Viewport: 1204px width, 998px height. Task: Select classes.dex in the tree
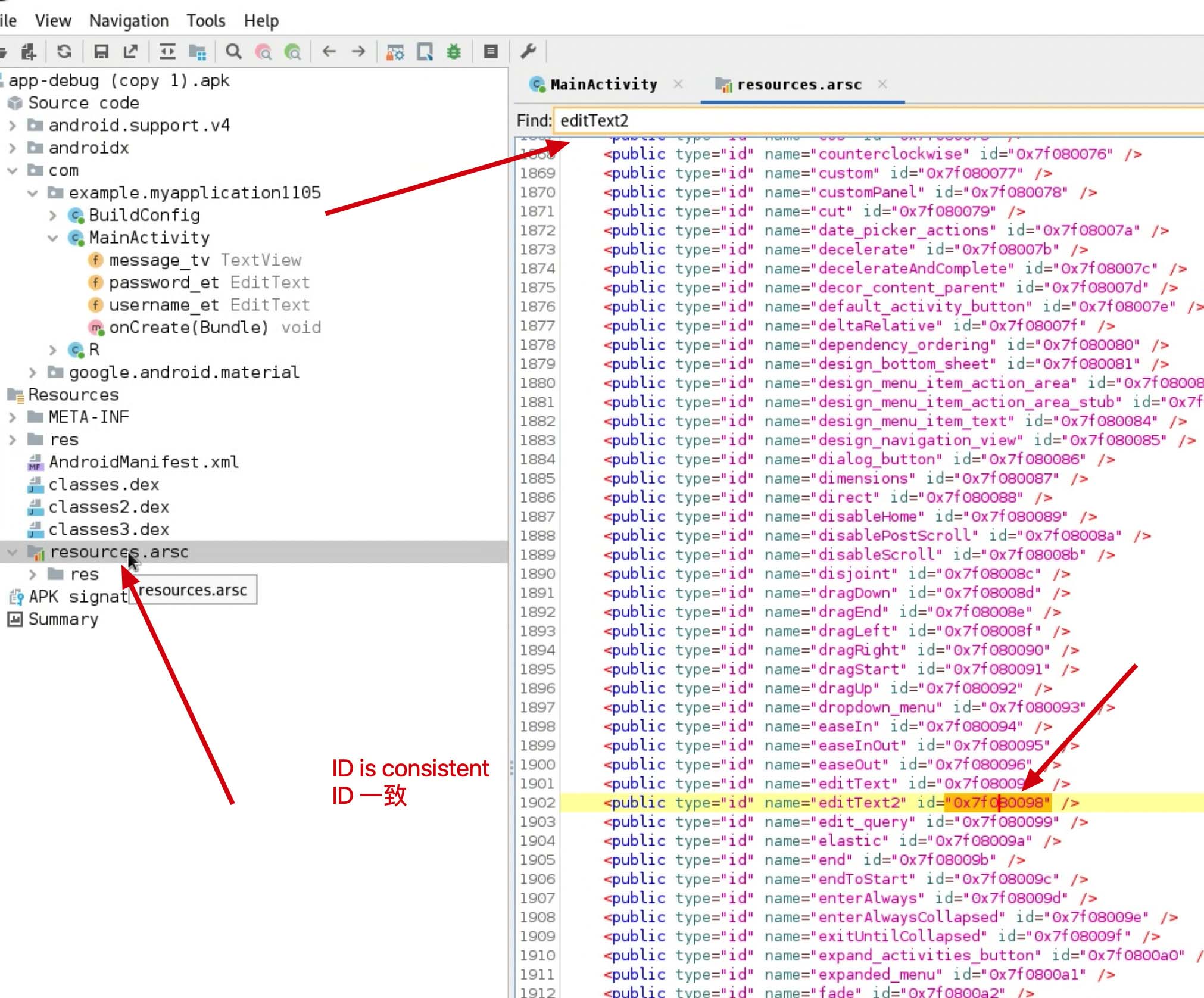click(x=104, y=485)
